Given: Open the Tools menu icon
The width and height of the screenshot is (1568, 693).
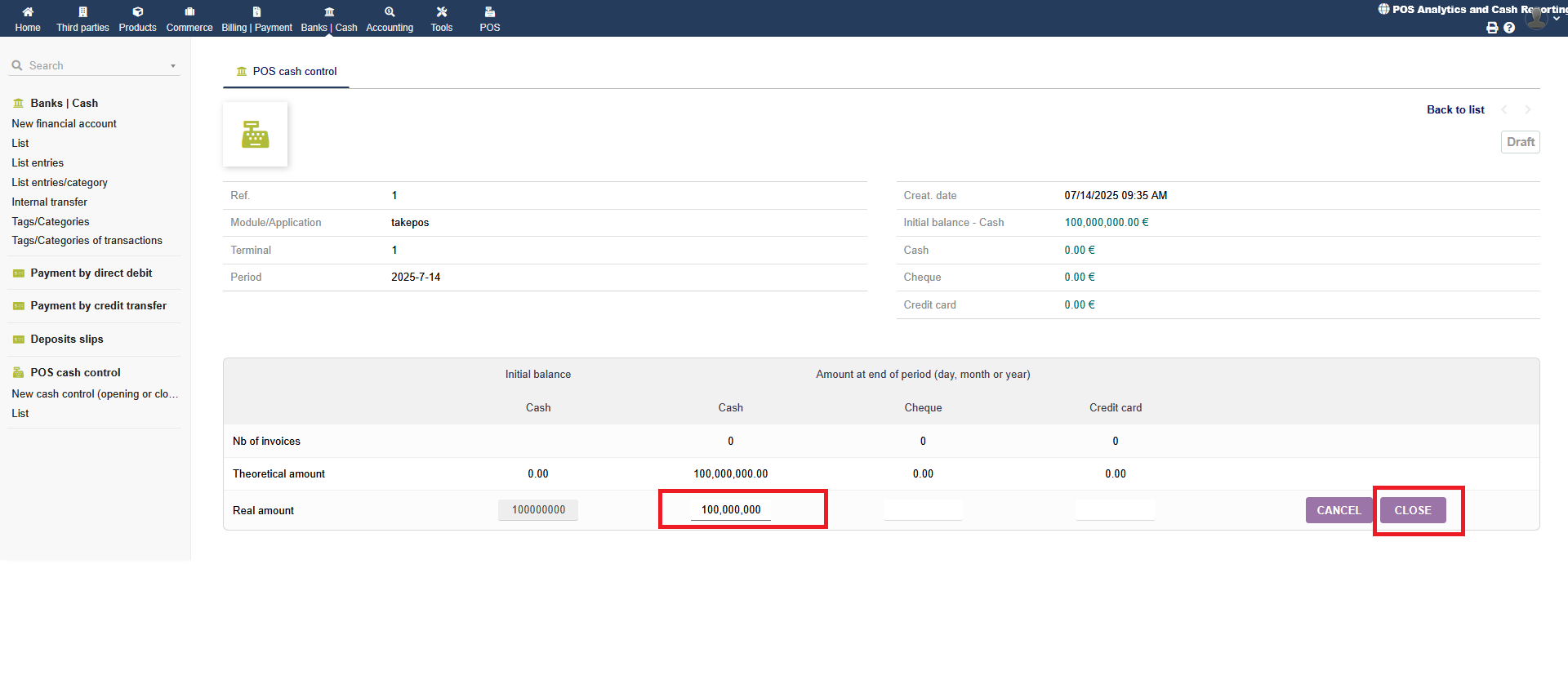Looking at the screenshot, I should [x=442, y=12].
